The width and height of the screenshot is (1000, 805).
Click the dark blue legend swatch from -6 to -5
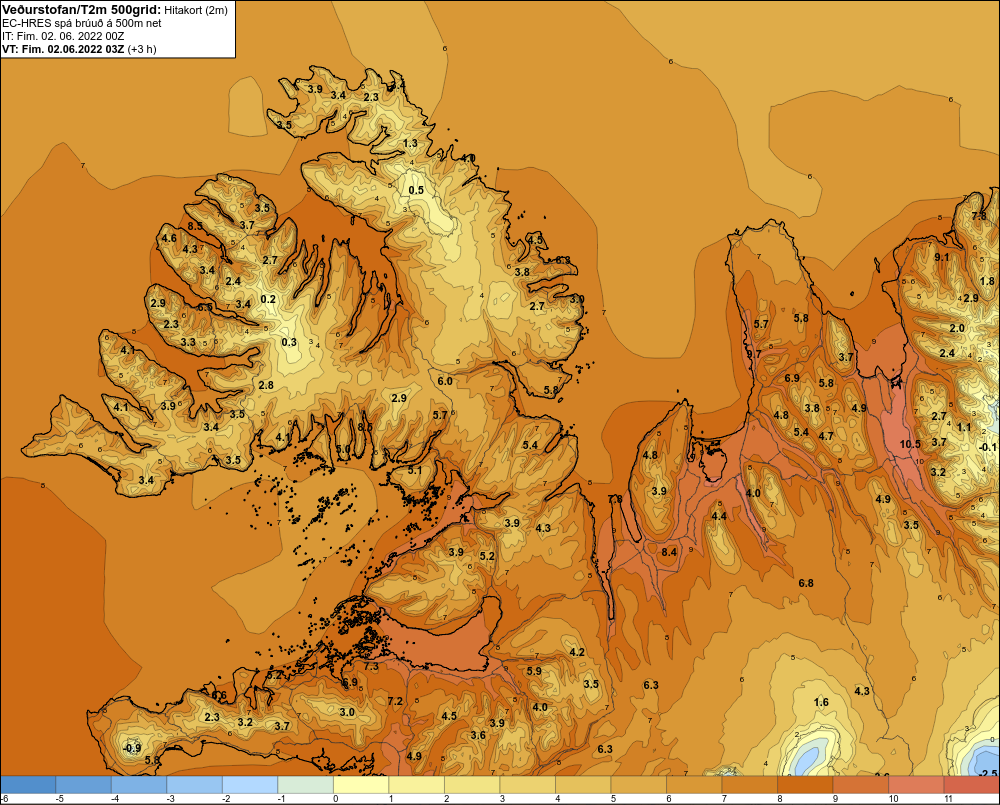[27, 785]
